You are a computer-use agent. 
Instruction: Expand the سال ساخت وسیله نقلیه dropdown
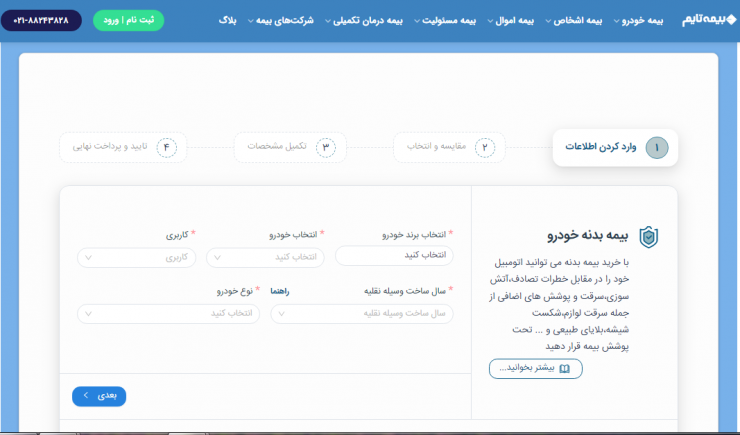pyautogui.click(x=362, y=313)
